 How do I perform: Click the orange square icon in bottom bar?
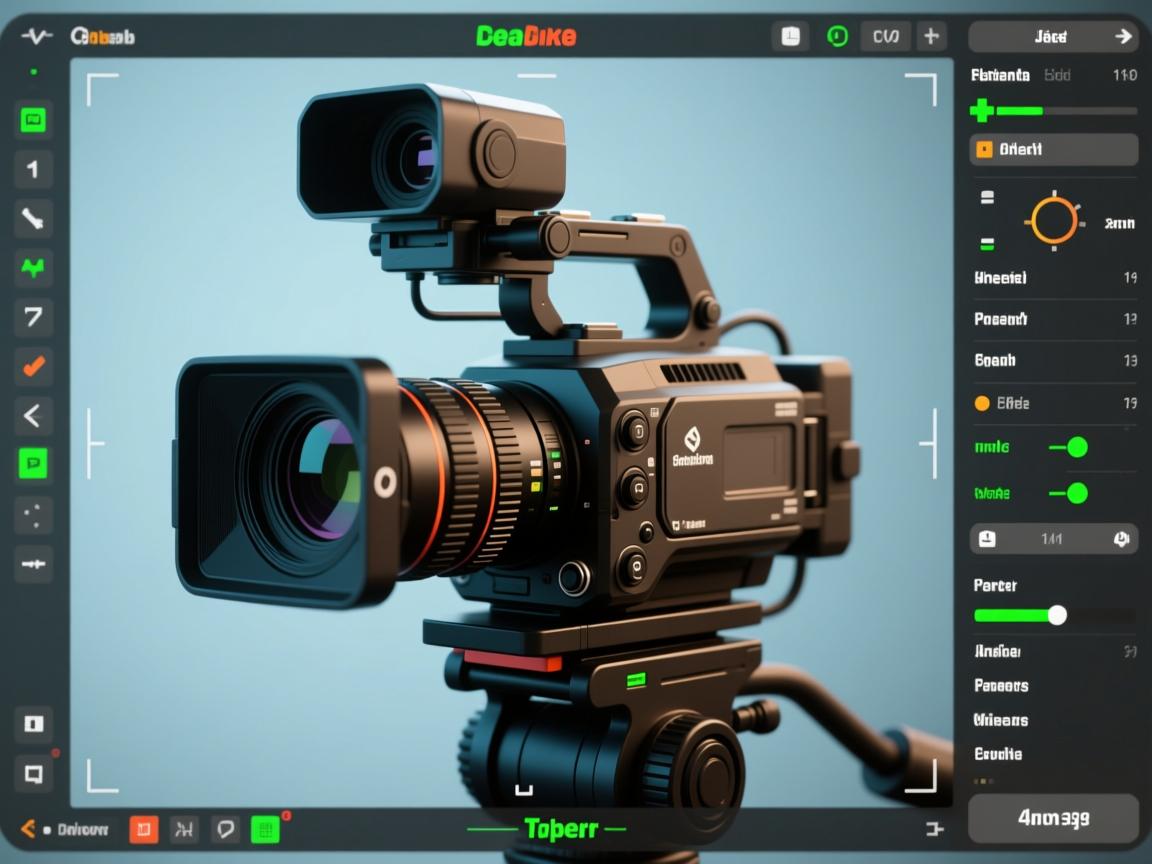(144, 828)
